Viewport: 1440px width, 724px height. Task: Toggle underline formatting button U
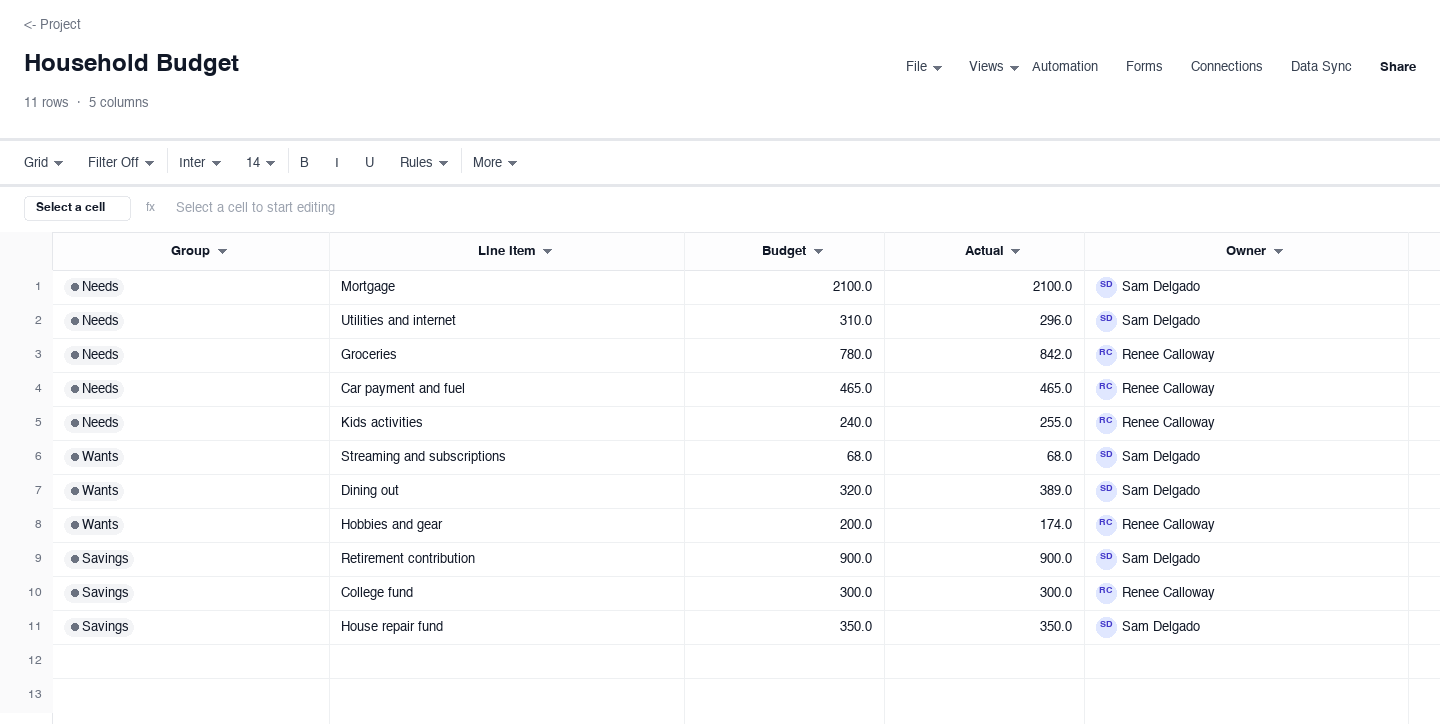pos(369,162)
